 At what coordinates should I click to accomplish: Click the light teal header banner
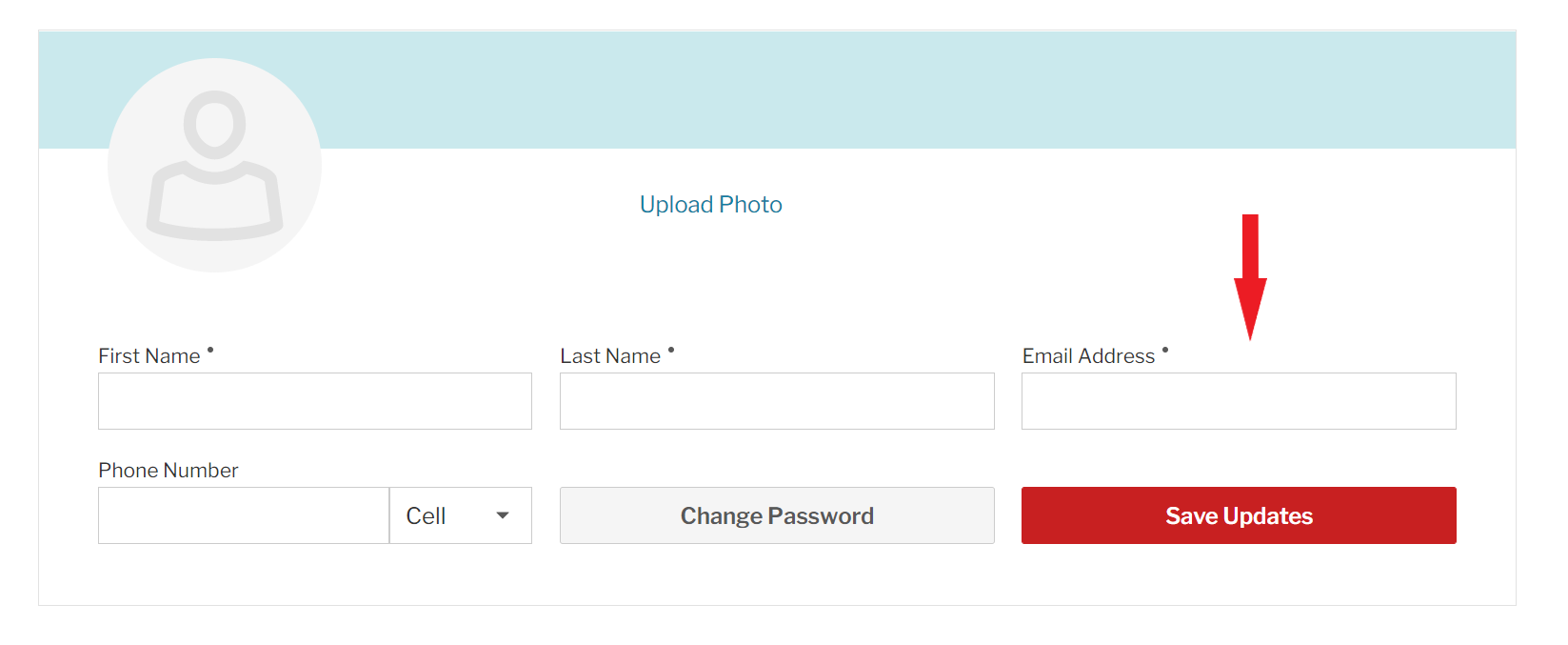click(x=914, y=90)
